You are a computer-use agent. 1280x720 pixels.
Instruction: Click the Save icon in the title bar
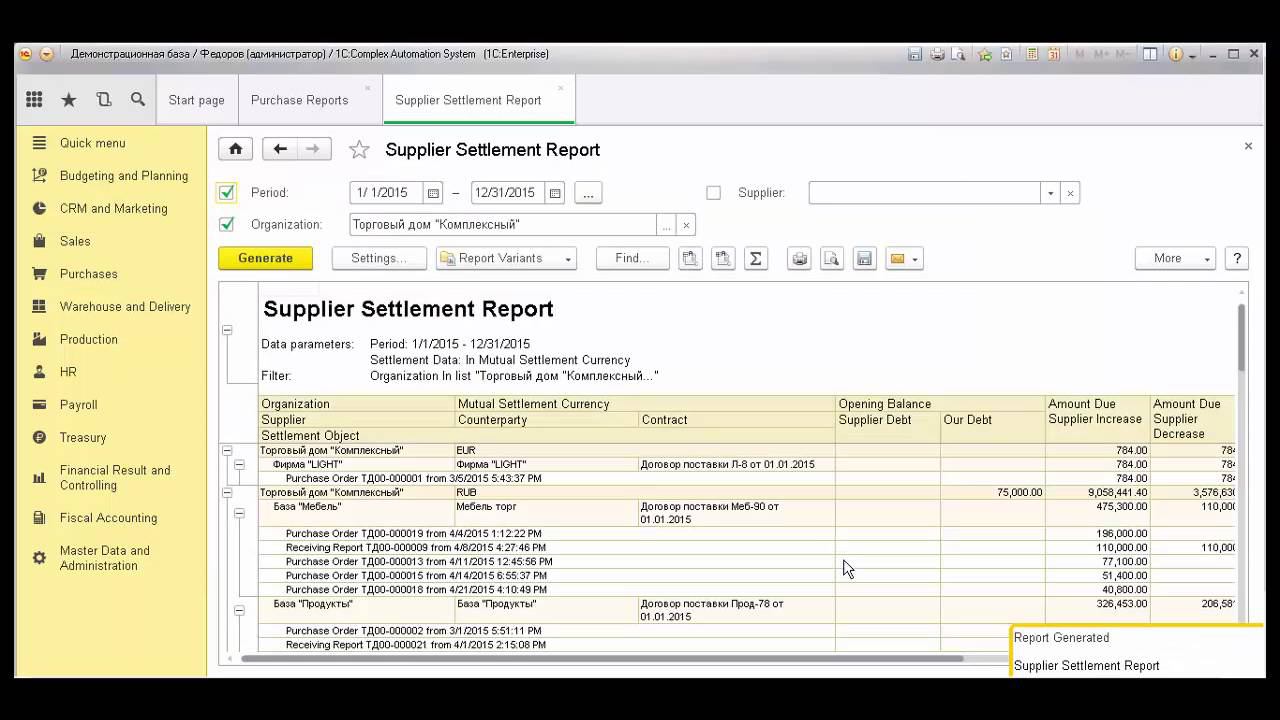pyautogui.click(x=915, y=54)
